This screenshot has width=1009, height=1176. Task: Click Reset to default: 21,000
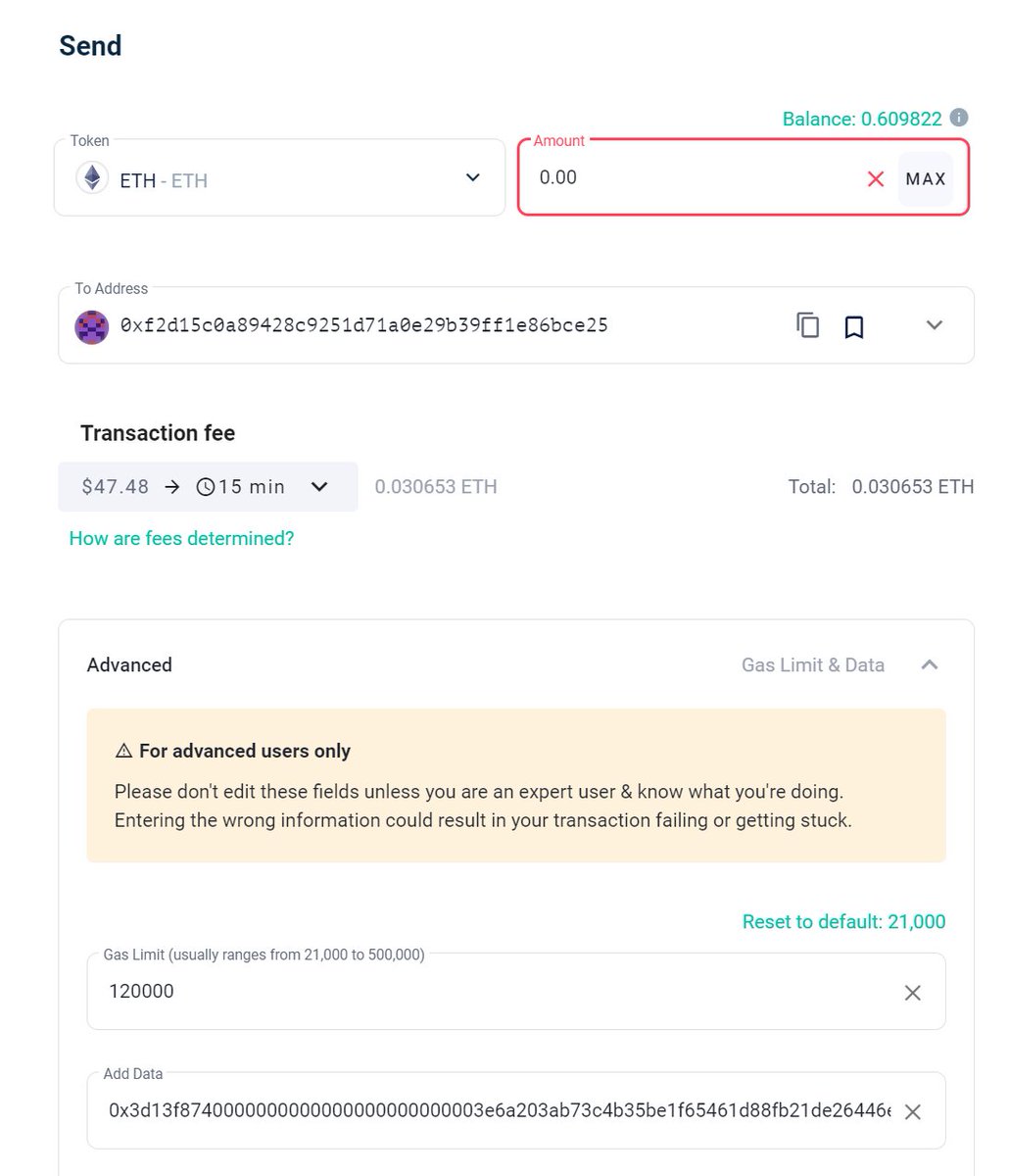[844, 921]
